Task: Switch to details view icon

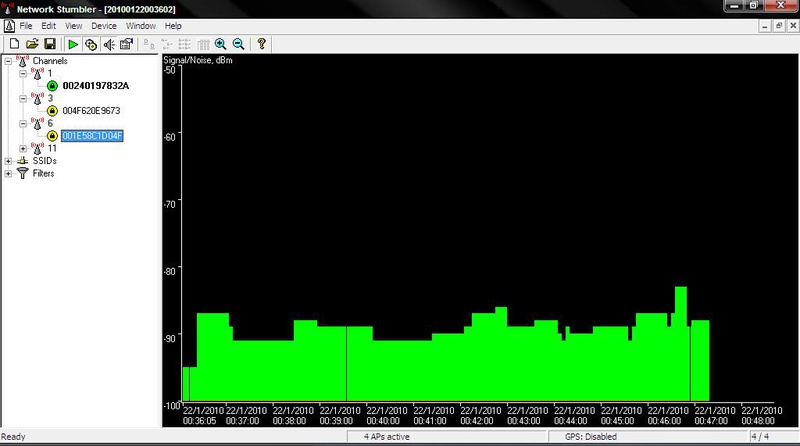Action: 203,44
